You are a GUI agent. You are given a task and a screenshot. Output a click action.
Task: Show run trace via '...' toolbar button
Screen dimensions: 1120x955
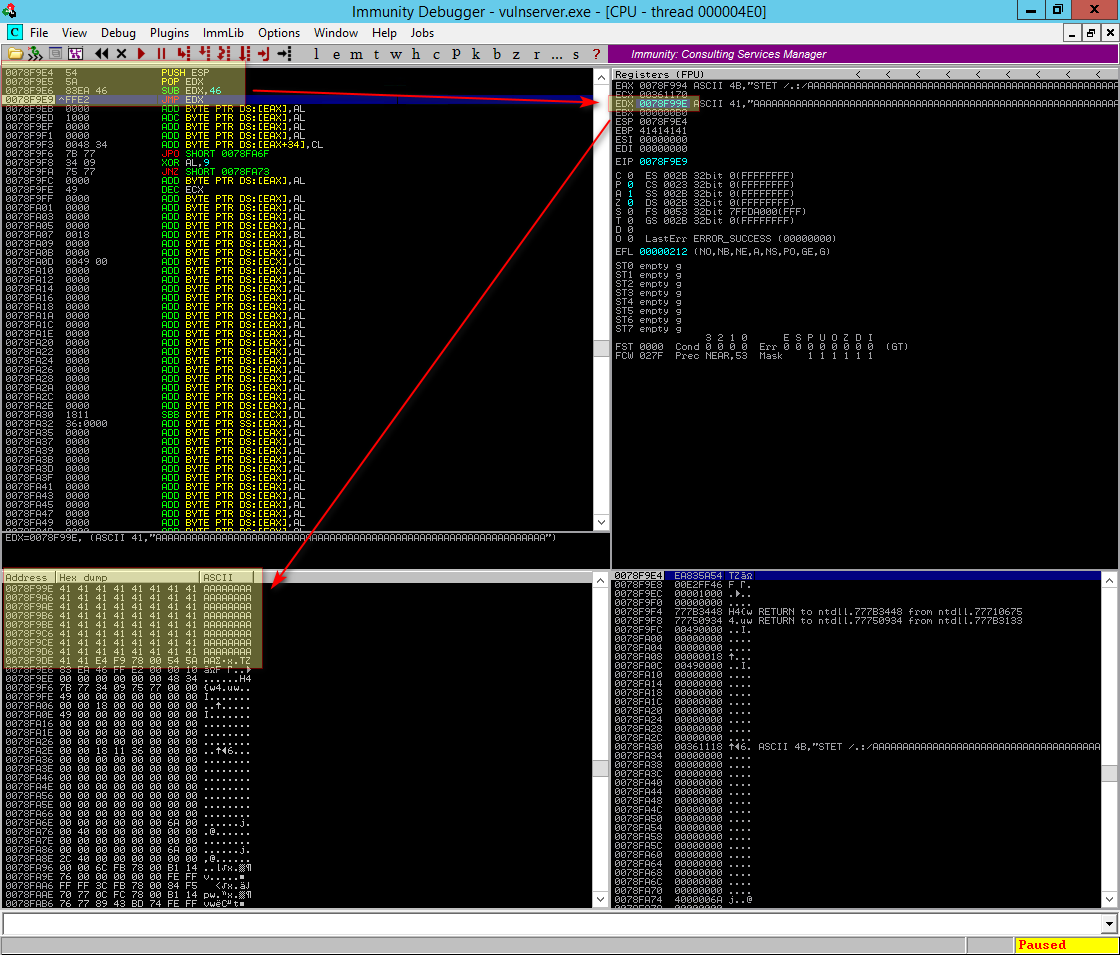(556, 54)
